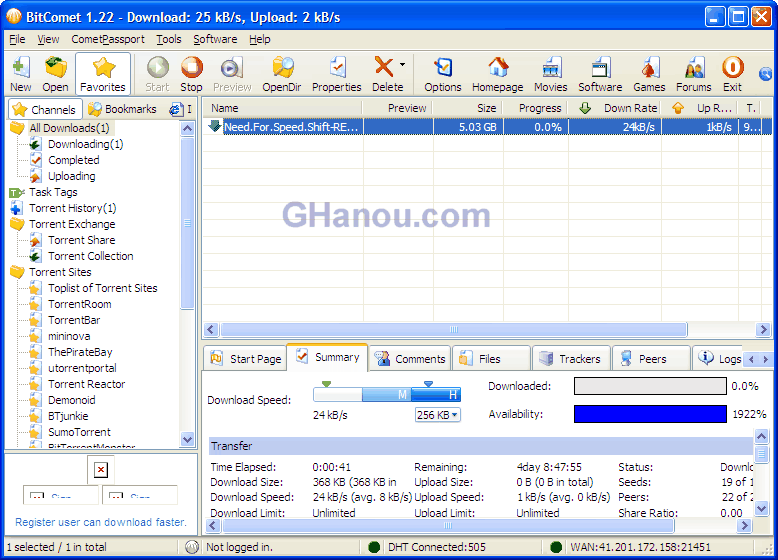Open the Tools menu
This screenshot has width=778, height=560.
pos(169,39)
